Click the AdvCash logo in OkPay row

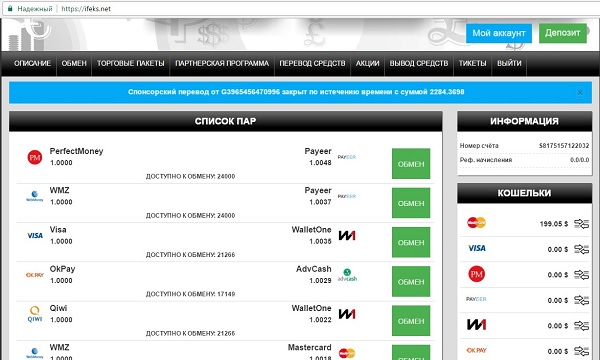(x=347, y=275)
